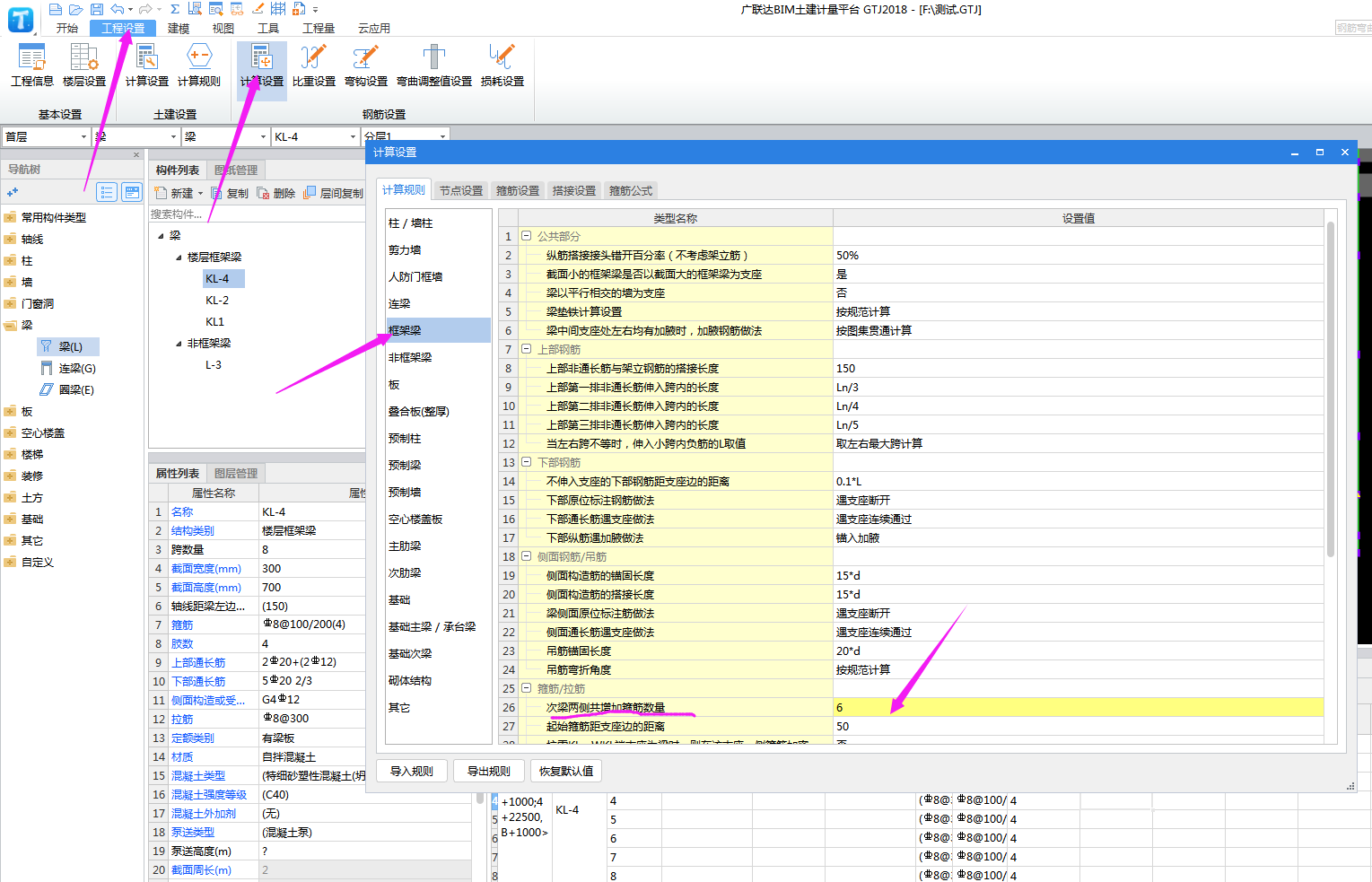Select 连梁(G) in navigation tree
This screenshot has height=882, width=1372.
(68, 368)
